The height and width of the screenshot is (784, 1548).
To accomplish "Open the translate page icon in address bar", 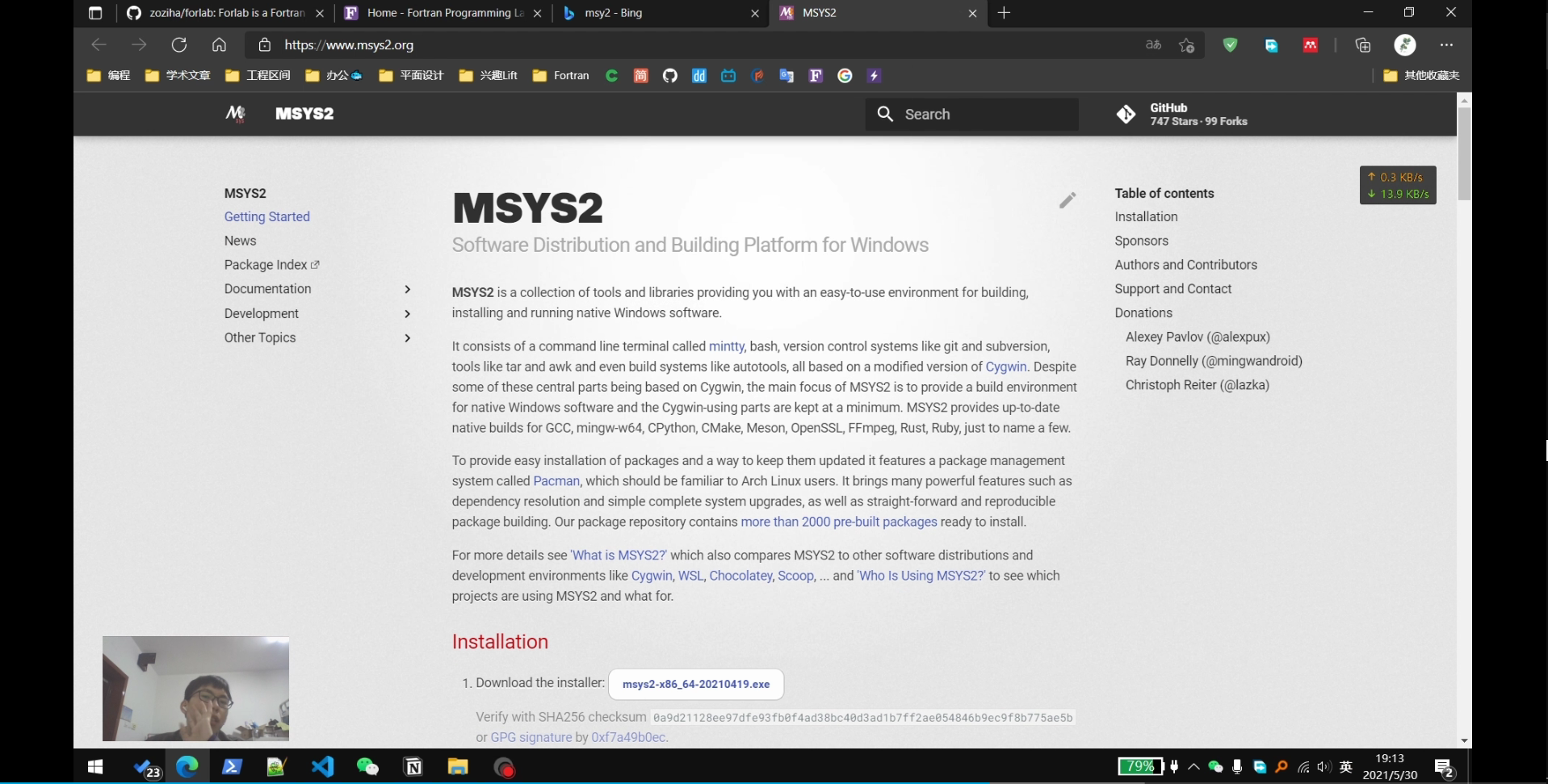I will pos(1153,45).
